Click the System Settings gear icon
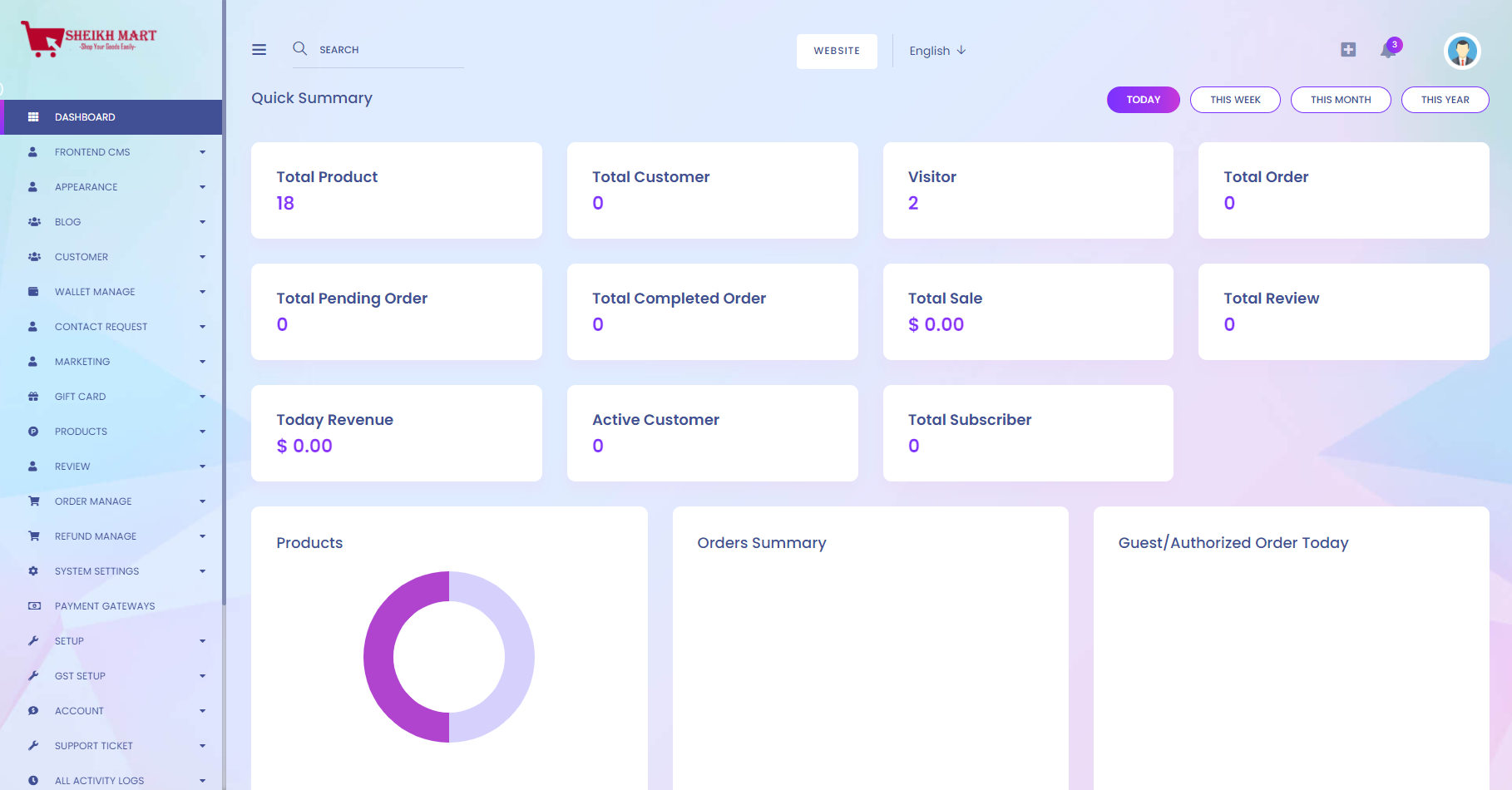Screen dimensions: 1512x790 pos(33,571)
